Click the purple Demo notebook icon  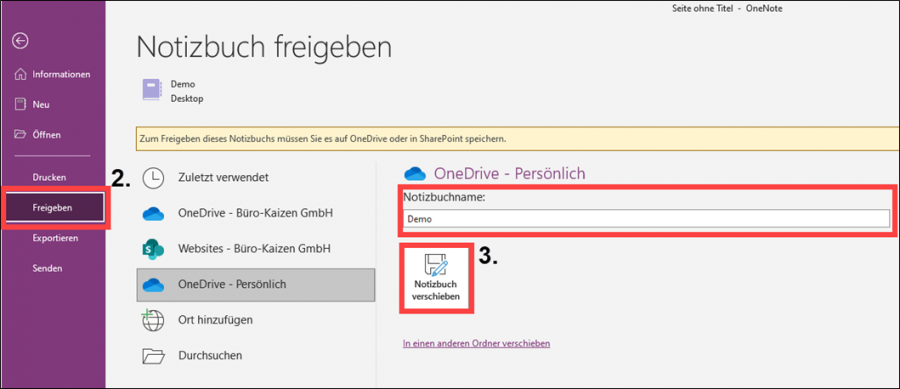point(153,91)
